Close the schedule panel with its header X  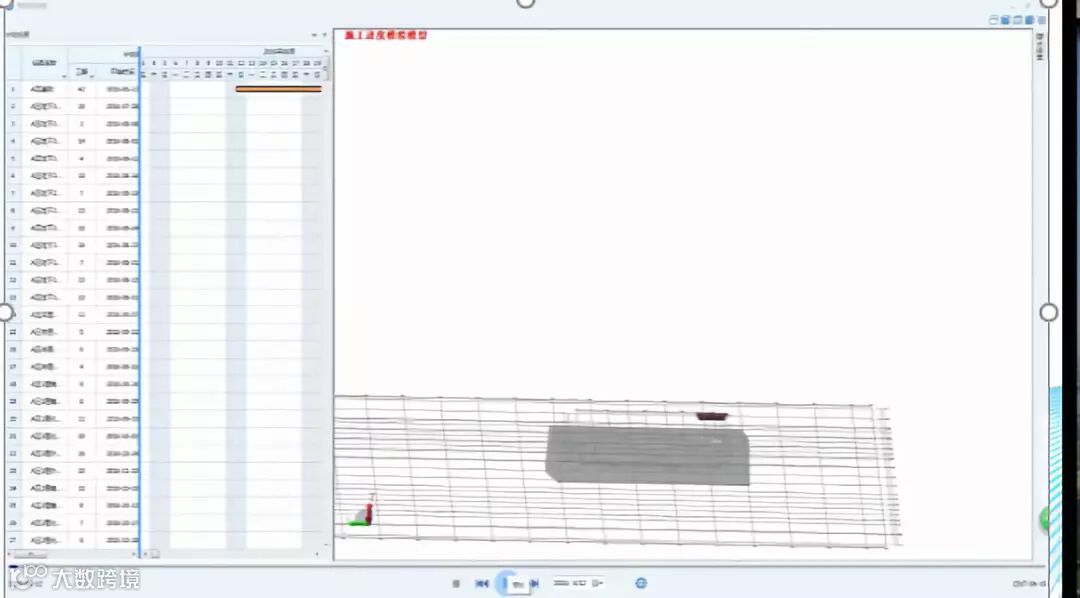324,34
